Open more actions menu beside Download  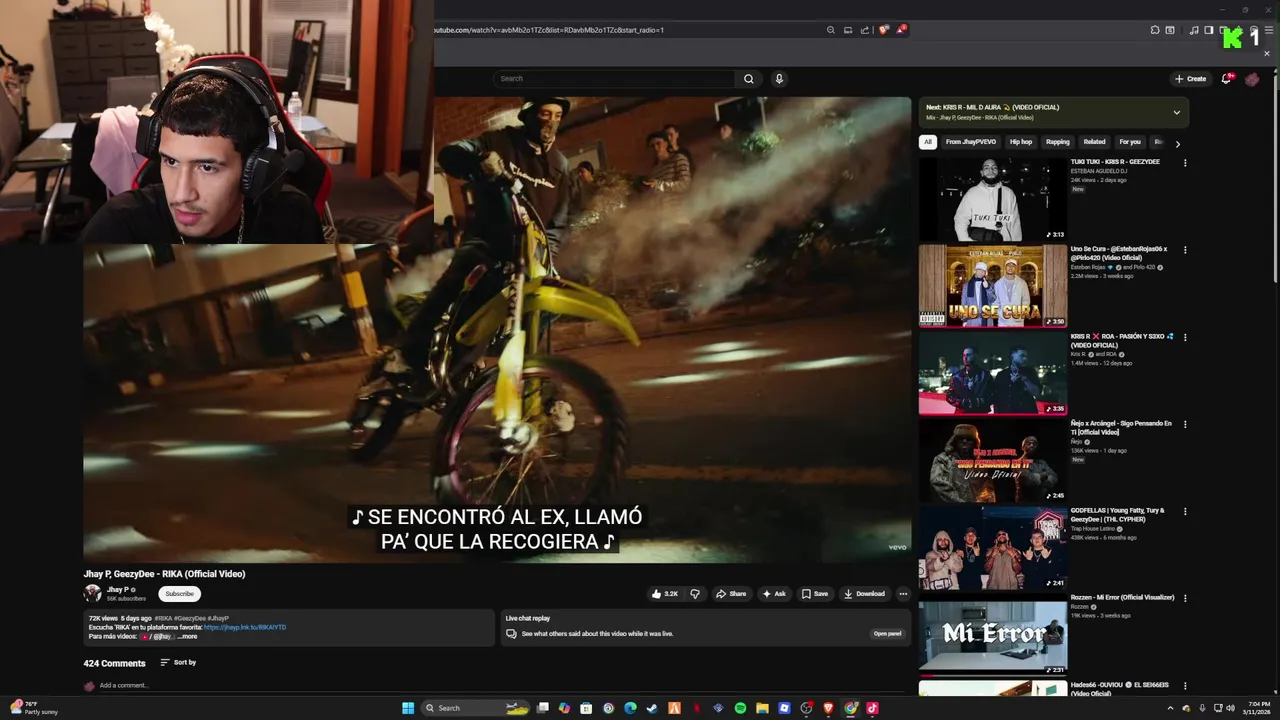[903, 593]
